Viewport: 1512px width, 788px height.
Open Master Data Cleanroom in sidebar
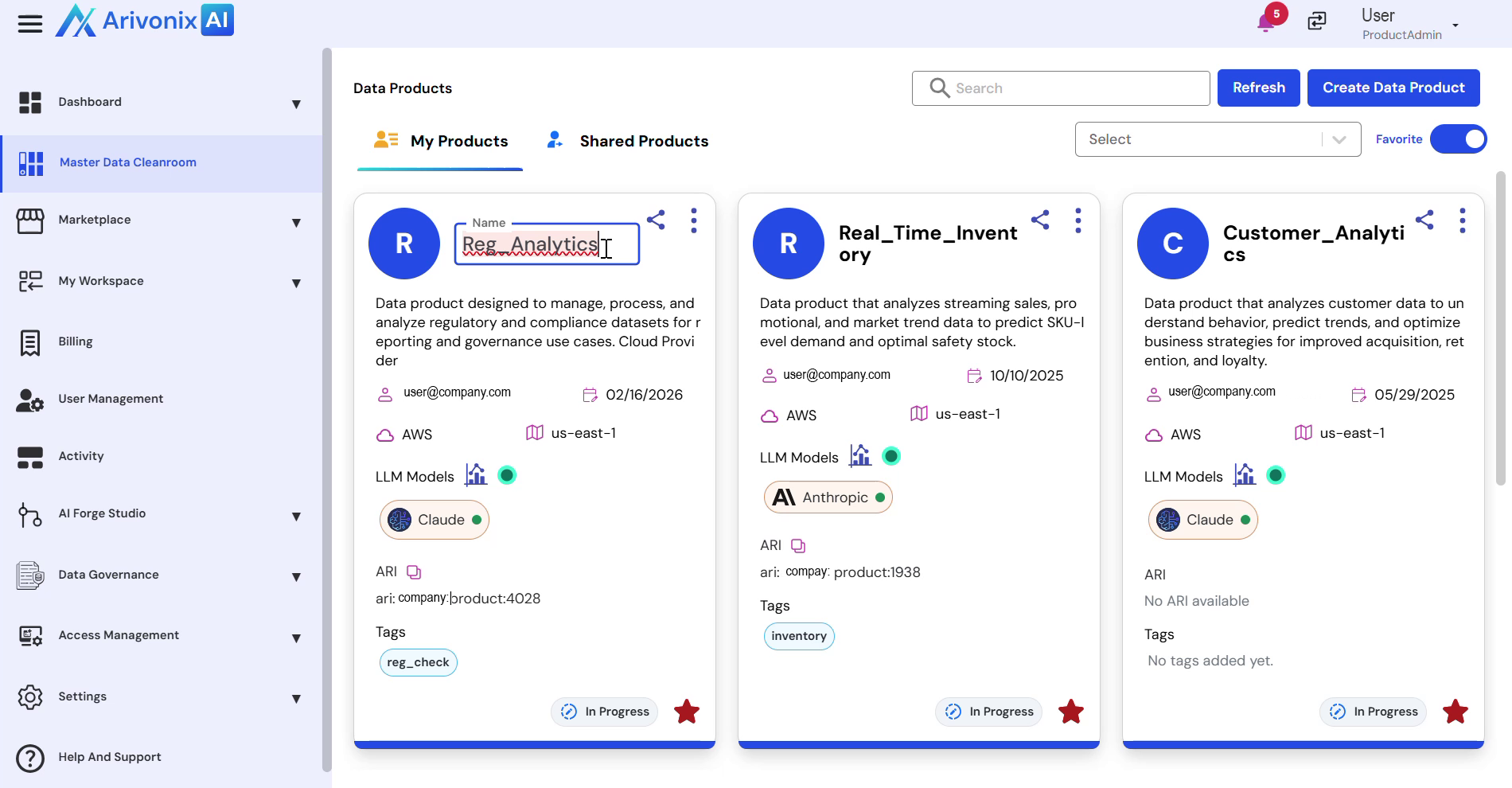[x=127, y=163]
